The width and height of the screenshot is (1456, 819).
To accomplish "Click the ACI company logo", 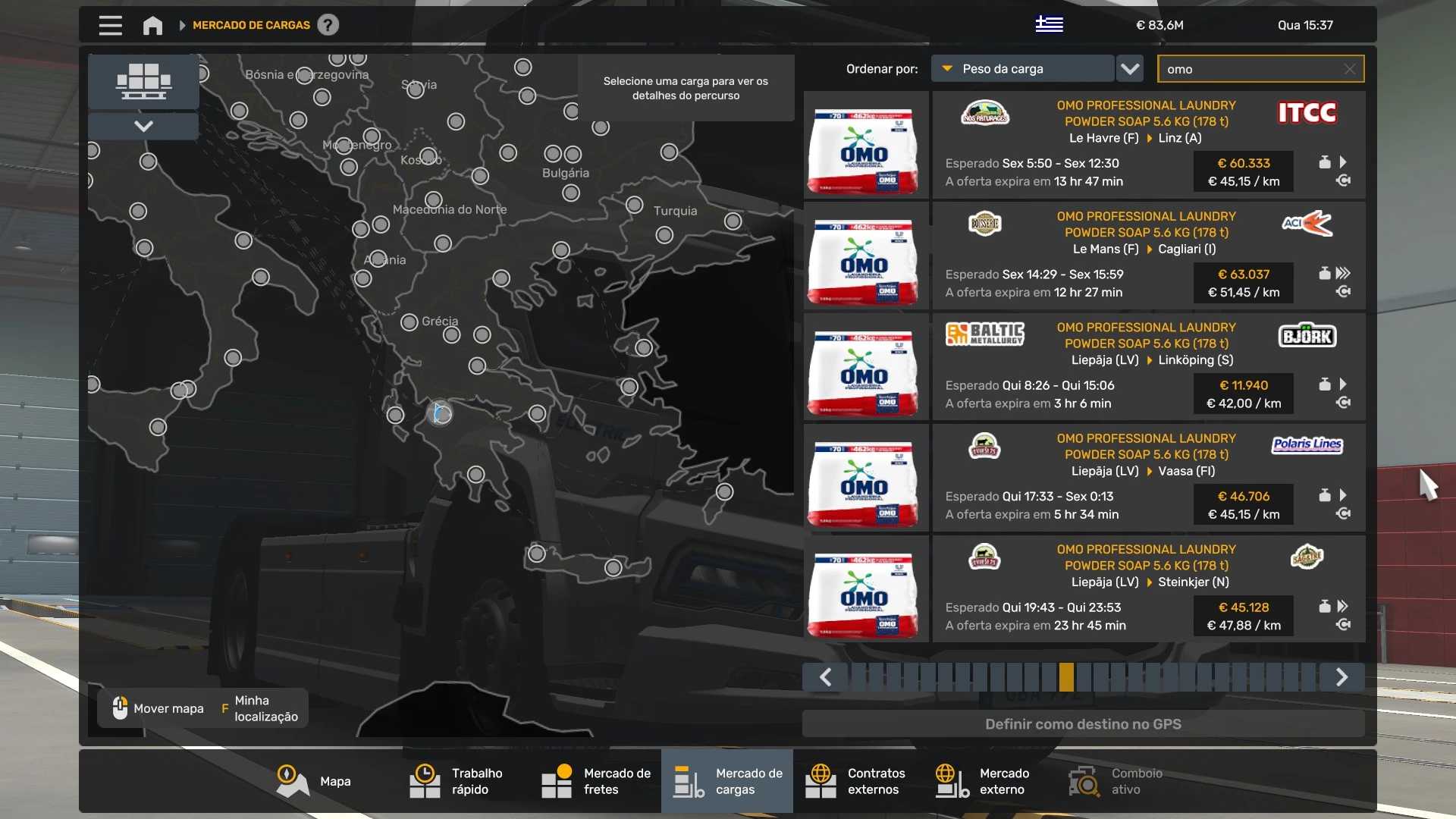I will click(x=1307, y=224).
